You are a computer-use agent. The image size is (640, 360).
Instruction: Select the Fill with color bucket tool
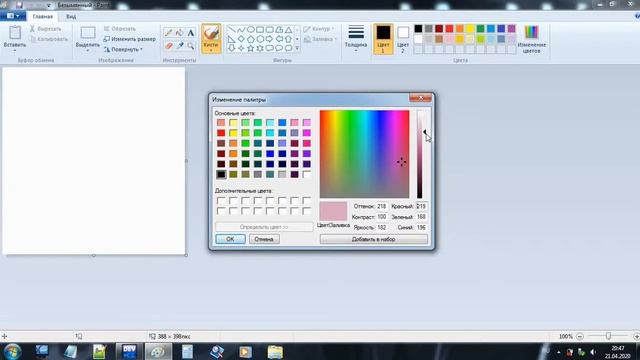[x=180, y=33]
